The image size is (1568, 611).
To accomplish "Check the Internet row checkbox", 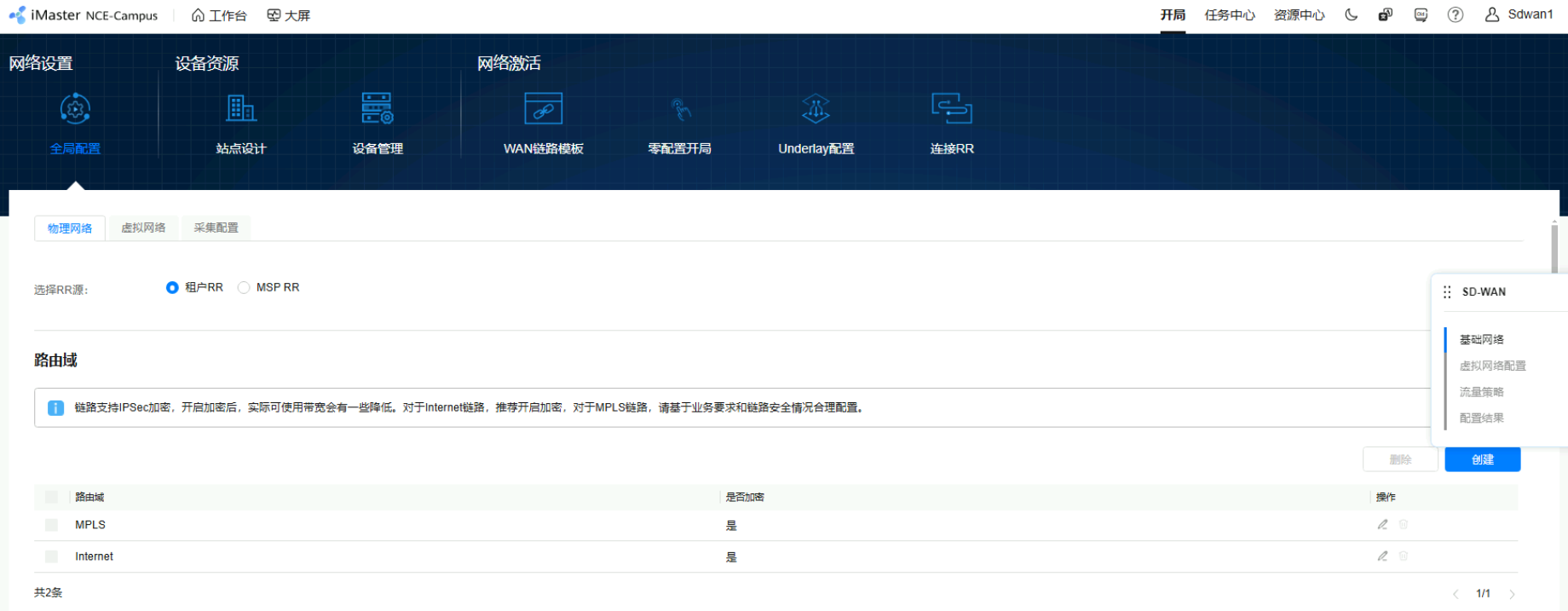I will pyautogui.click(x=52, y=556).
